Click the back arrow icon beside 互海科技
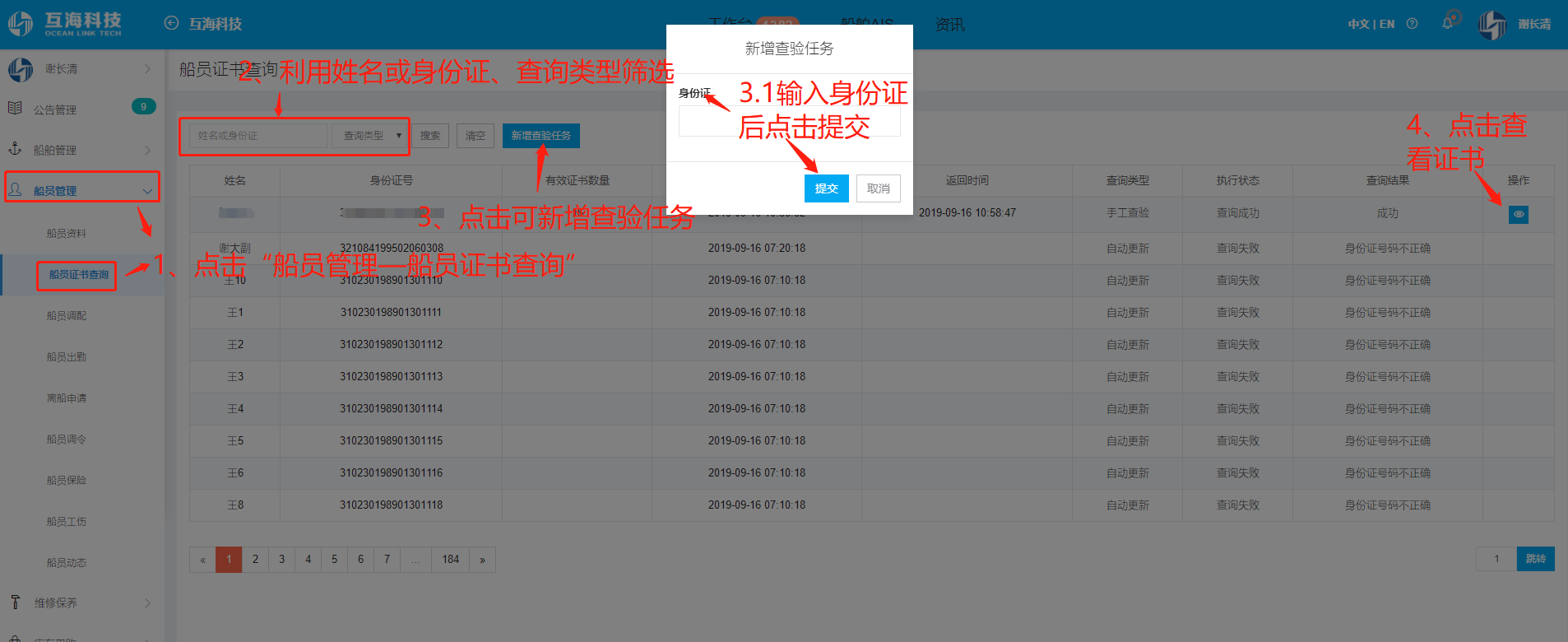1568x642 pixels. [x=171, y=23]
